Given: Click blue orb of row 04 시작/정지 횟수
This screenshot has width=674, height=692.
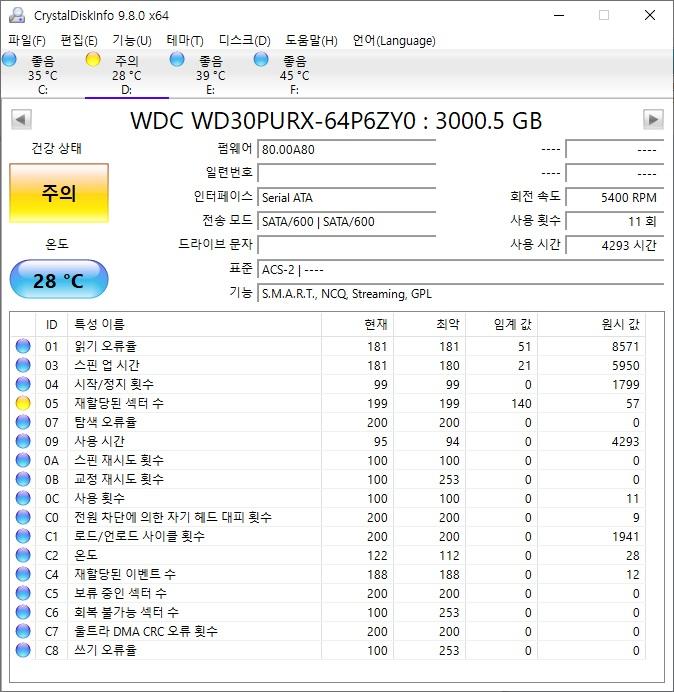Looking at the screenshot, I should (23, 384).
